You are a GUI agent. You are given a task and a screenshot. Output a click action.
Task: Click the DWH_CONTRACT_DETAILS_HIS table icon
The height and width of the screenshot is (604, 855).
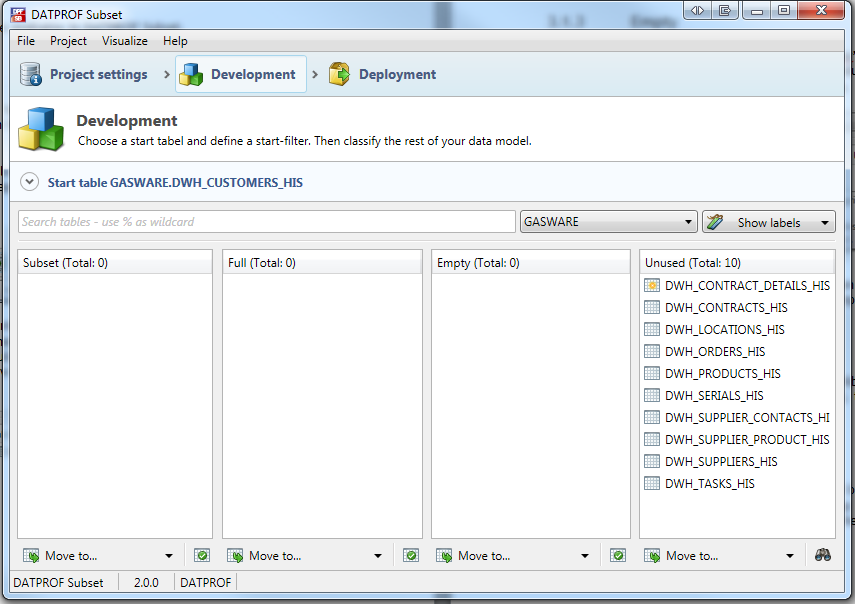[x=652, y=286]
